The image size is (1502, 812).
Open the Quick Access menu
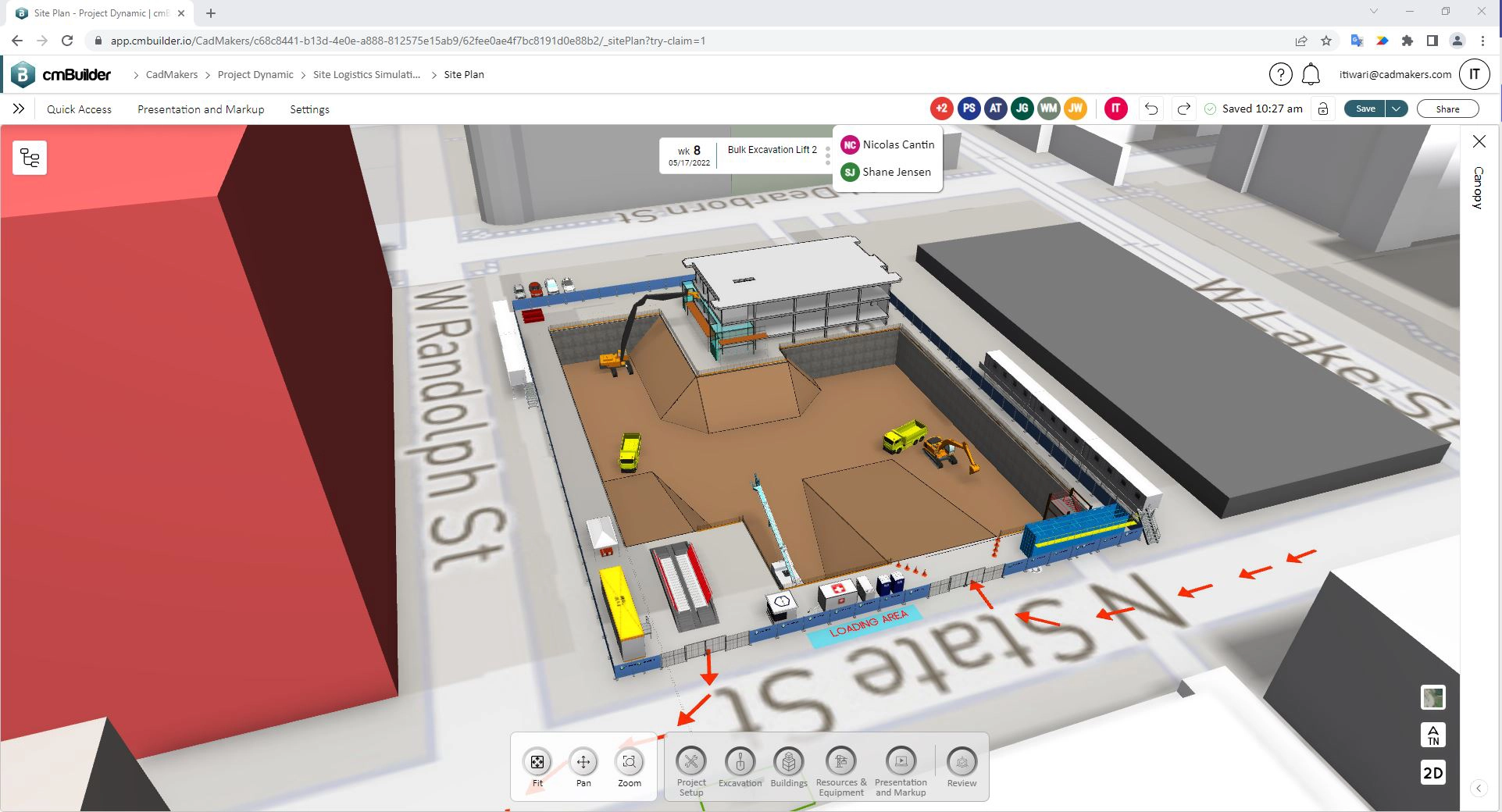(79, 109)
